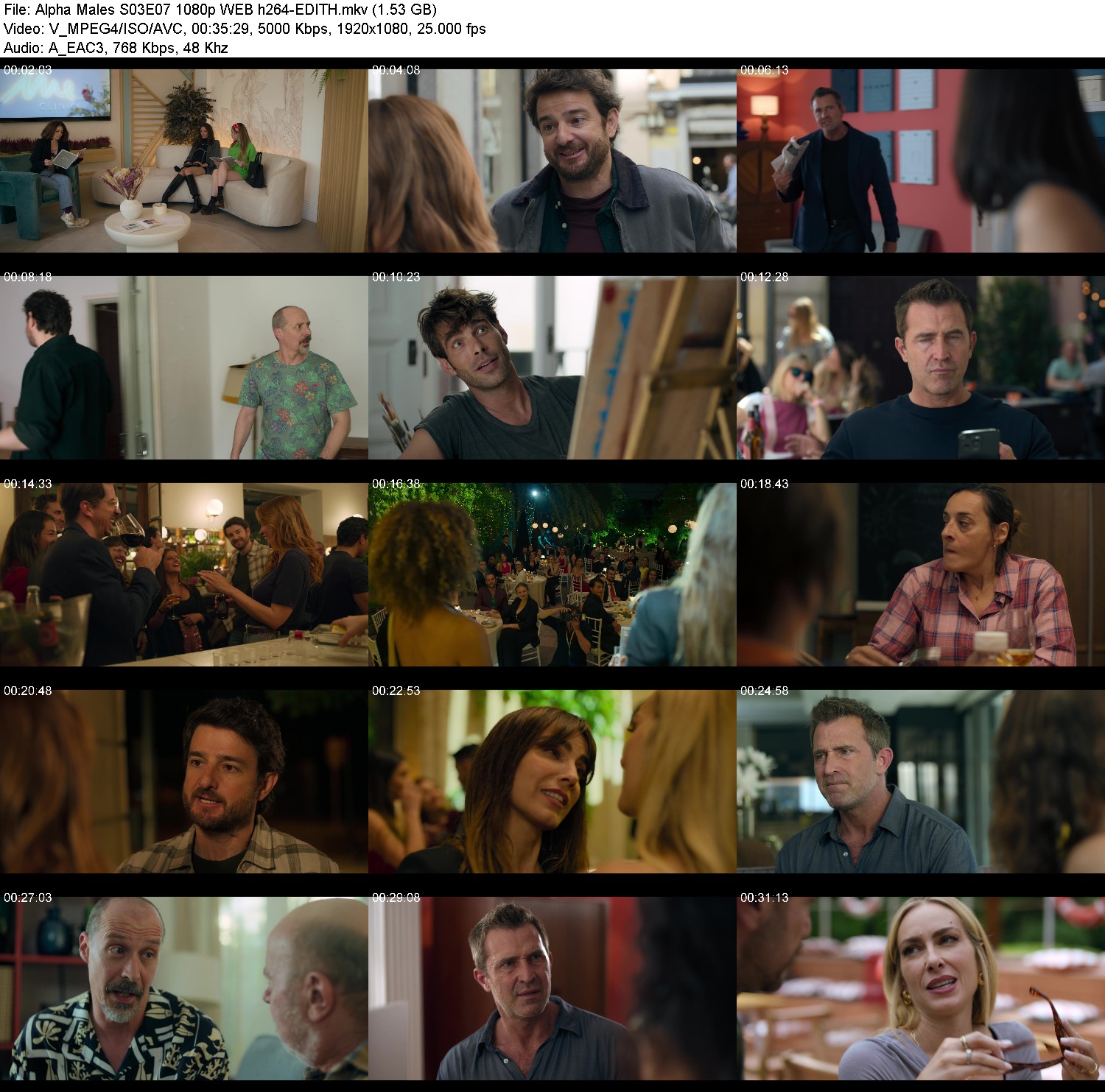
Task: View the wine toast frame at 00:14:33
Action: 184,574
